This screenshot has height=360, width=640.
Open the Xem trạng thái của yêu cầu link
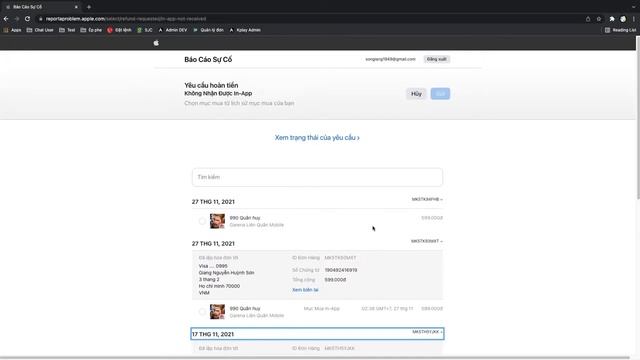(x=317, y=138)
